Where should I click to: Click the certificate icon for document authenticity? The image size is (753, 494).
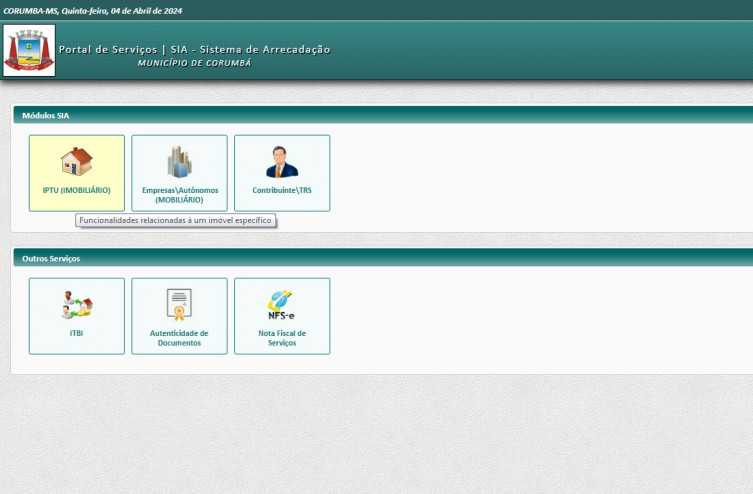(179, 303)
